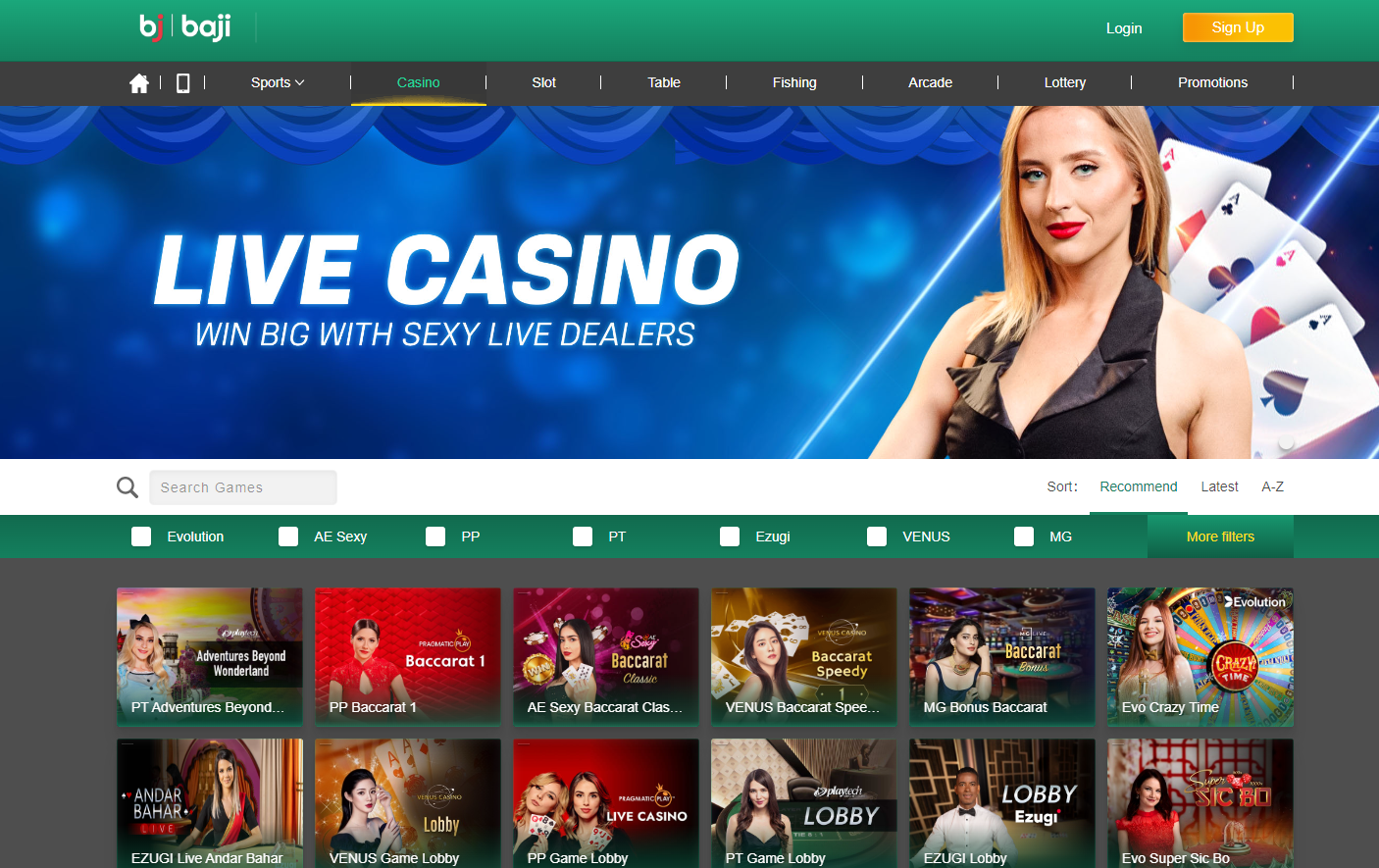Expand the Sports dropdown menu

(x=278, y=83)
